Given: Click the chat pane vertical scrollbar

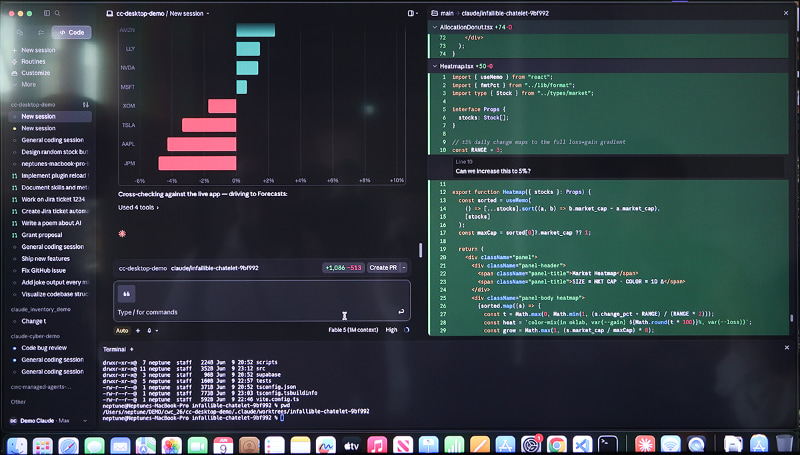Looking at the screenshot, I should click(420, 250).
